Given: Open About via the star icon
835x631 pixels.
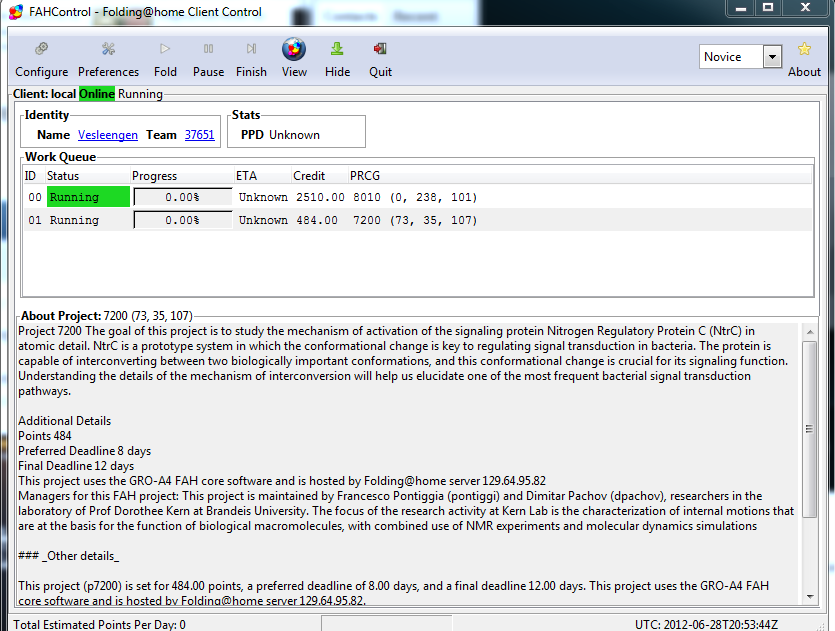Looking at the screenshot, I should (804, 50).
